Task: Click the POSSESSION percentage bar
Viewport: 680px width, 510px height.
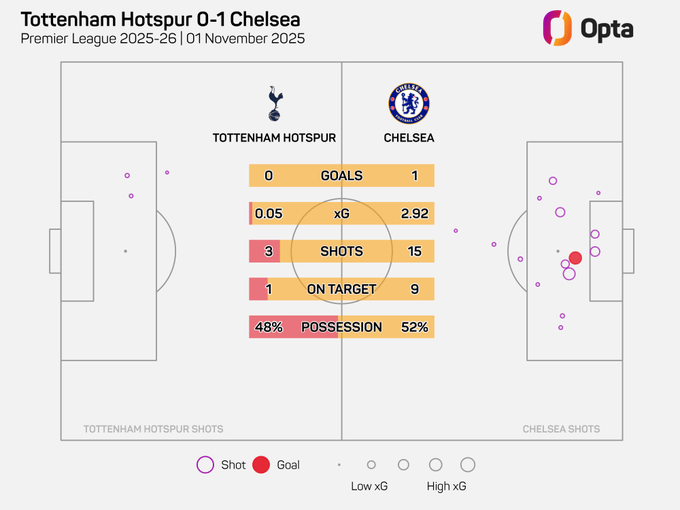Action: click(x=341, y=327)
